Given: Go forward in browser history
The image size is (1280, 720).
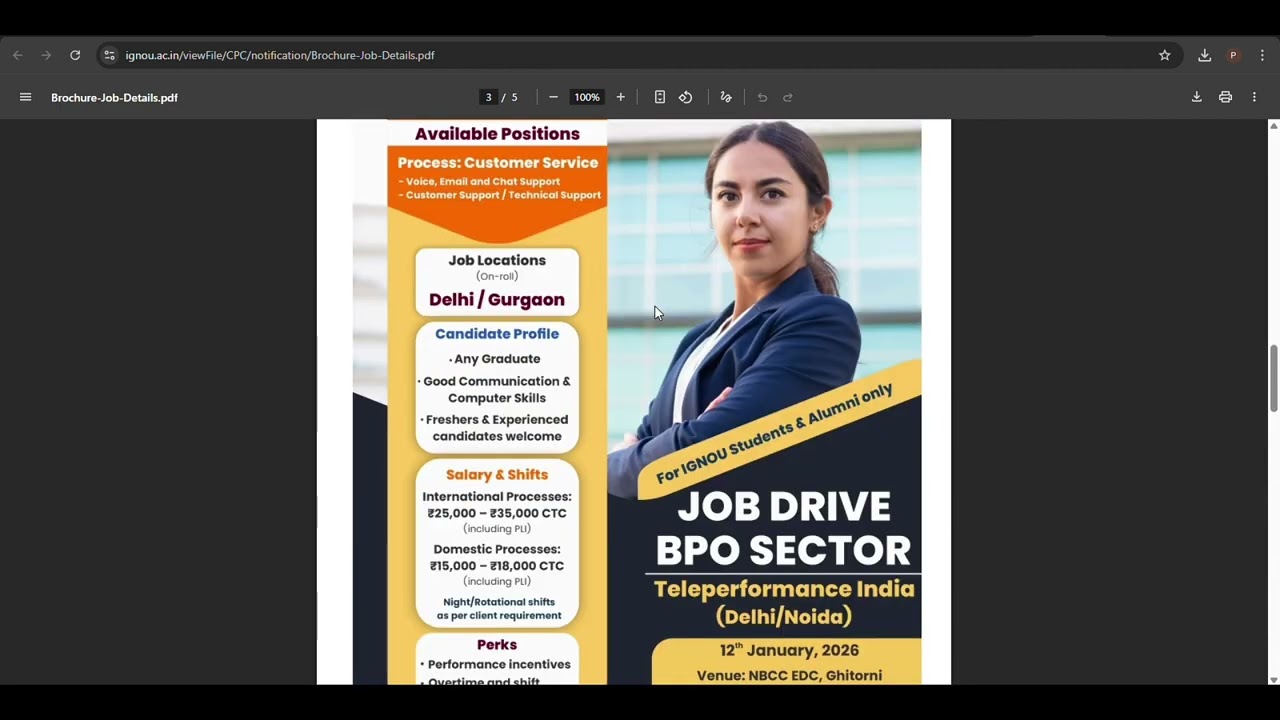Looking at the screenshot, I should coord(46,55).
